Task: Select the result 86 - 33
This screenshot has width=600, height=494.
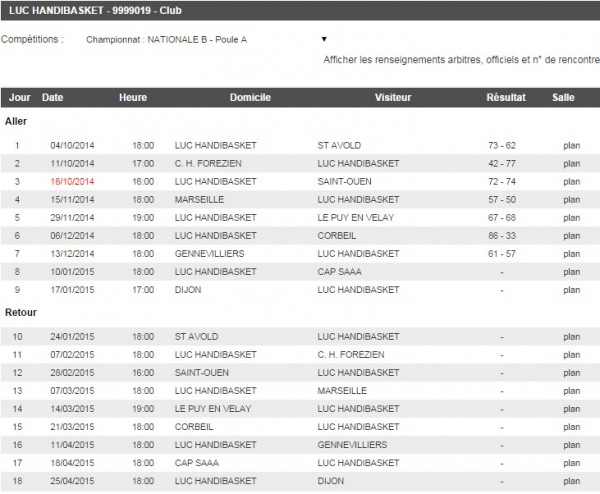Action: pyautogui.click(x=502, y=235)
